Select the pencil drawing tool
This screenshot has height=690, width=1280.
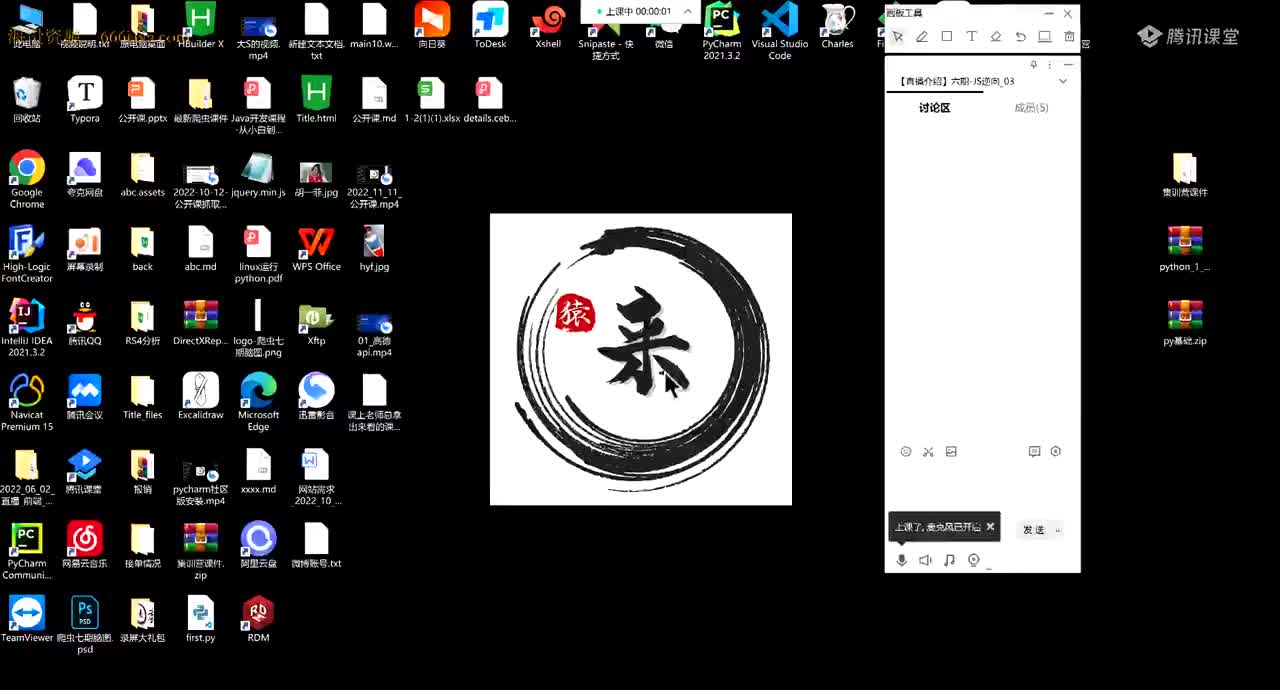pyautogui.click(x=922, y=37)
